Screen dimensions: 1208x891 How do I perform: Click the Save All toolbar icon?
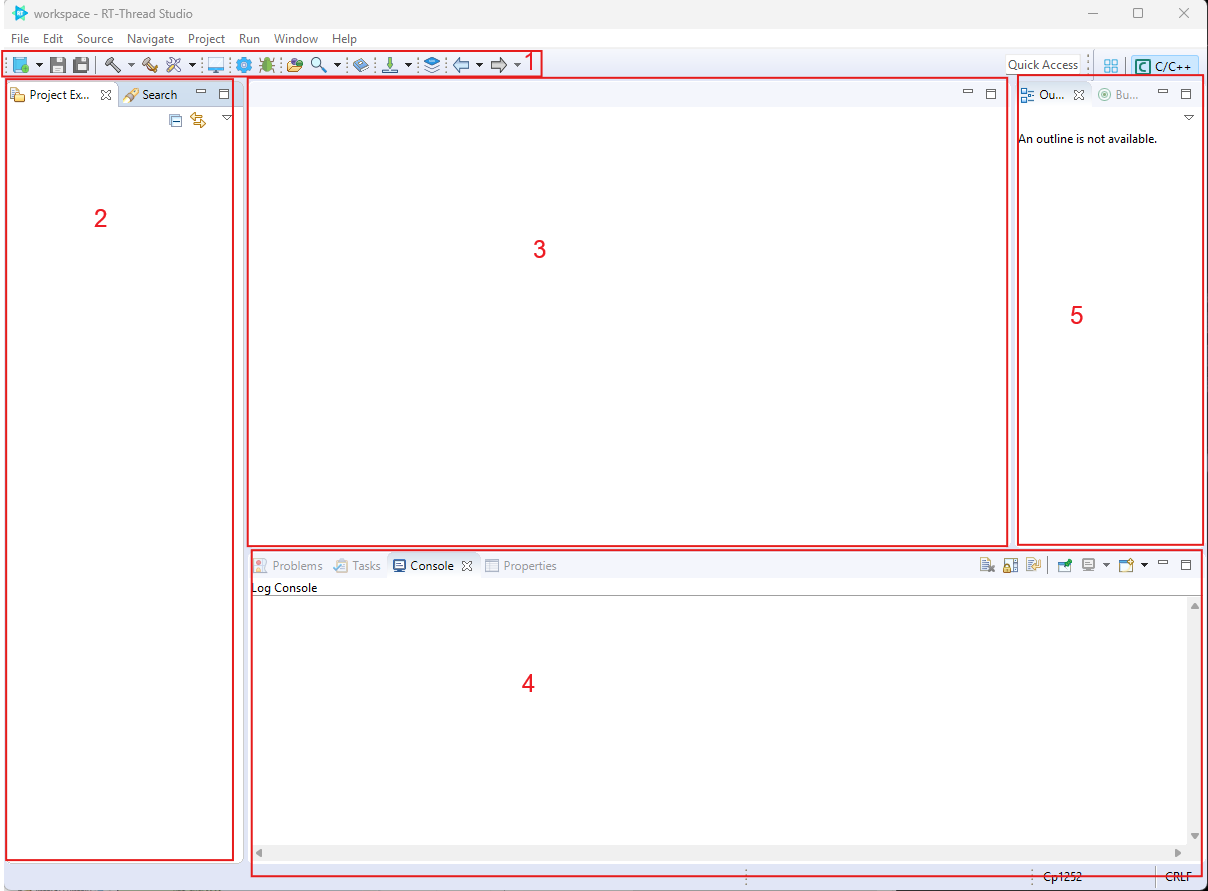[81, 65]
